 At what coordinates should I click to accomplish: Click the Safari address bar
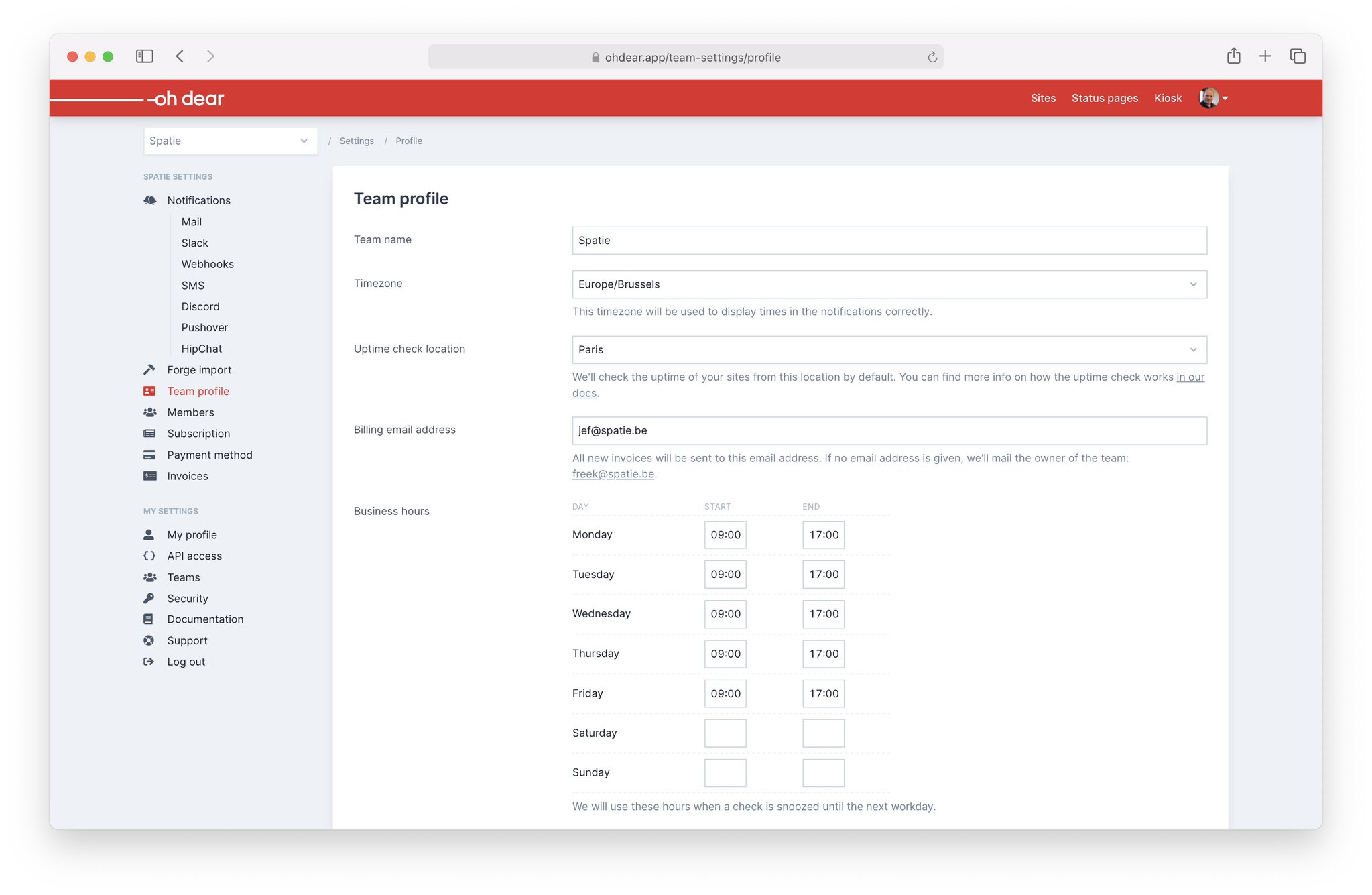[686, 57]
